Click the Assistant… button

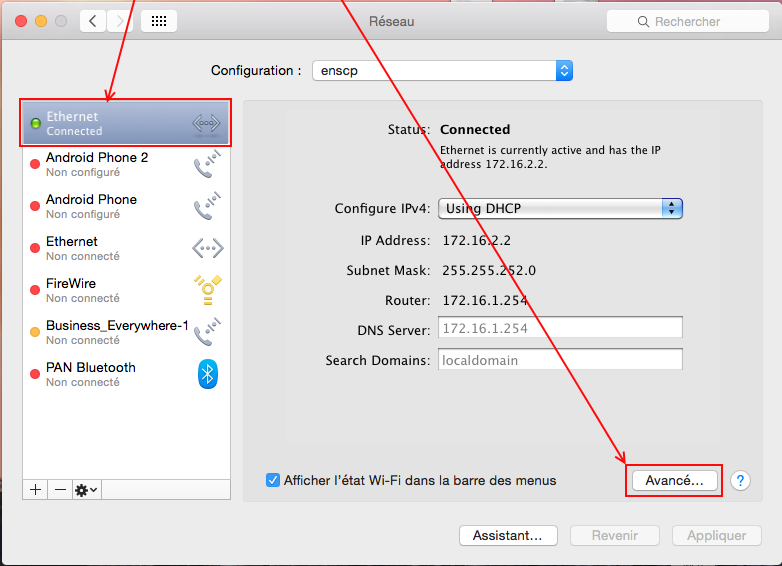point(508,536)
